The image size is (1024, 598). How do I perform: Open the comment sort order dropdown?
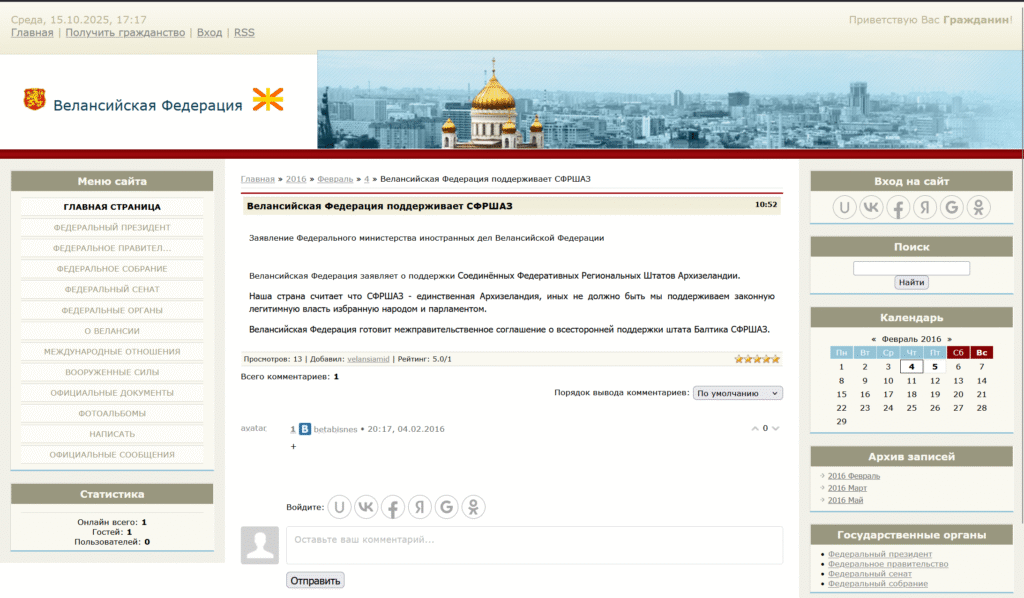[738, 393]
